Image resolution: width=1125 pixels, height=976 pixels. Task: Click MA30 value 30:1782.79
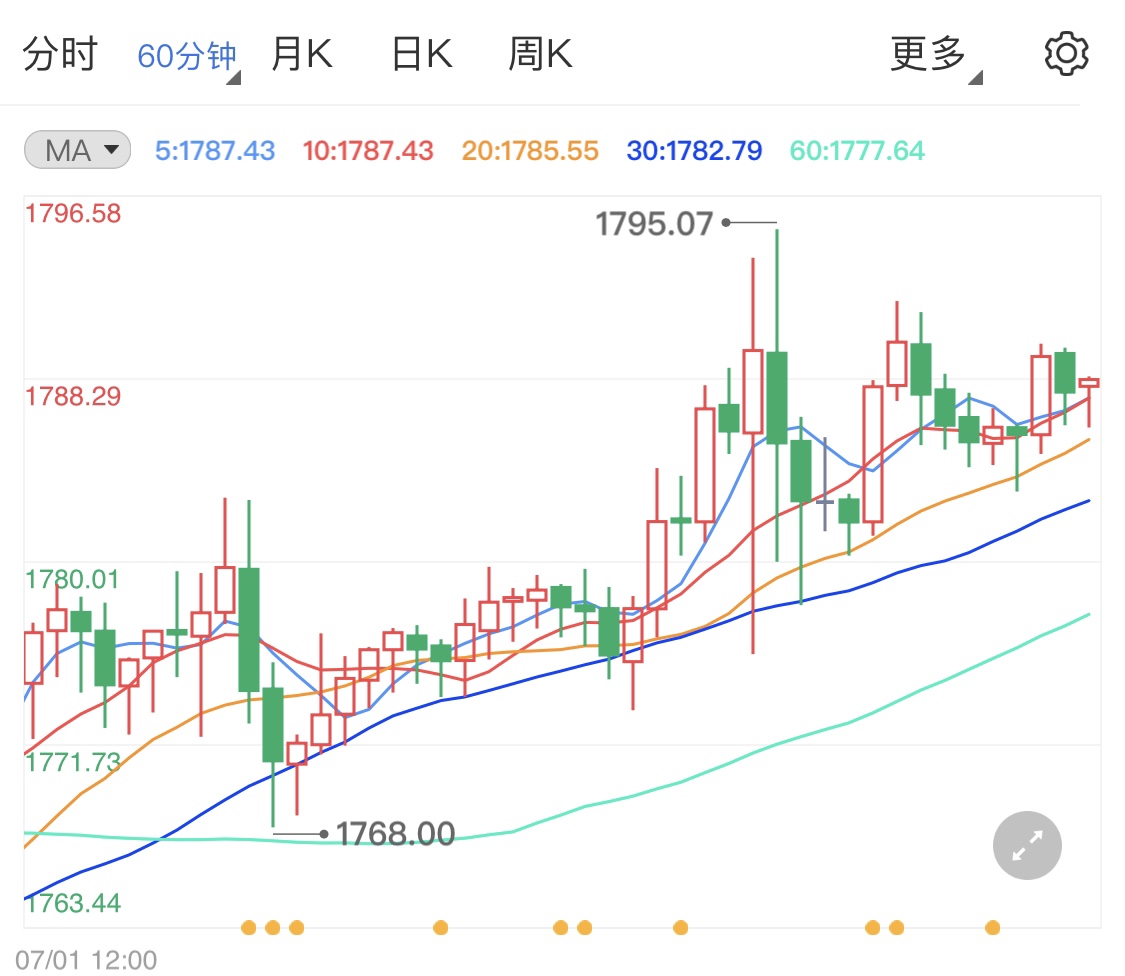pyautogui.click(x=694, y=151)
